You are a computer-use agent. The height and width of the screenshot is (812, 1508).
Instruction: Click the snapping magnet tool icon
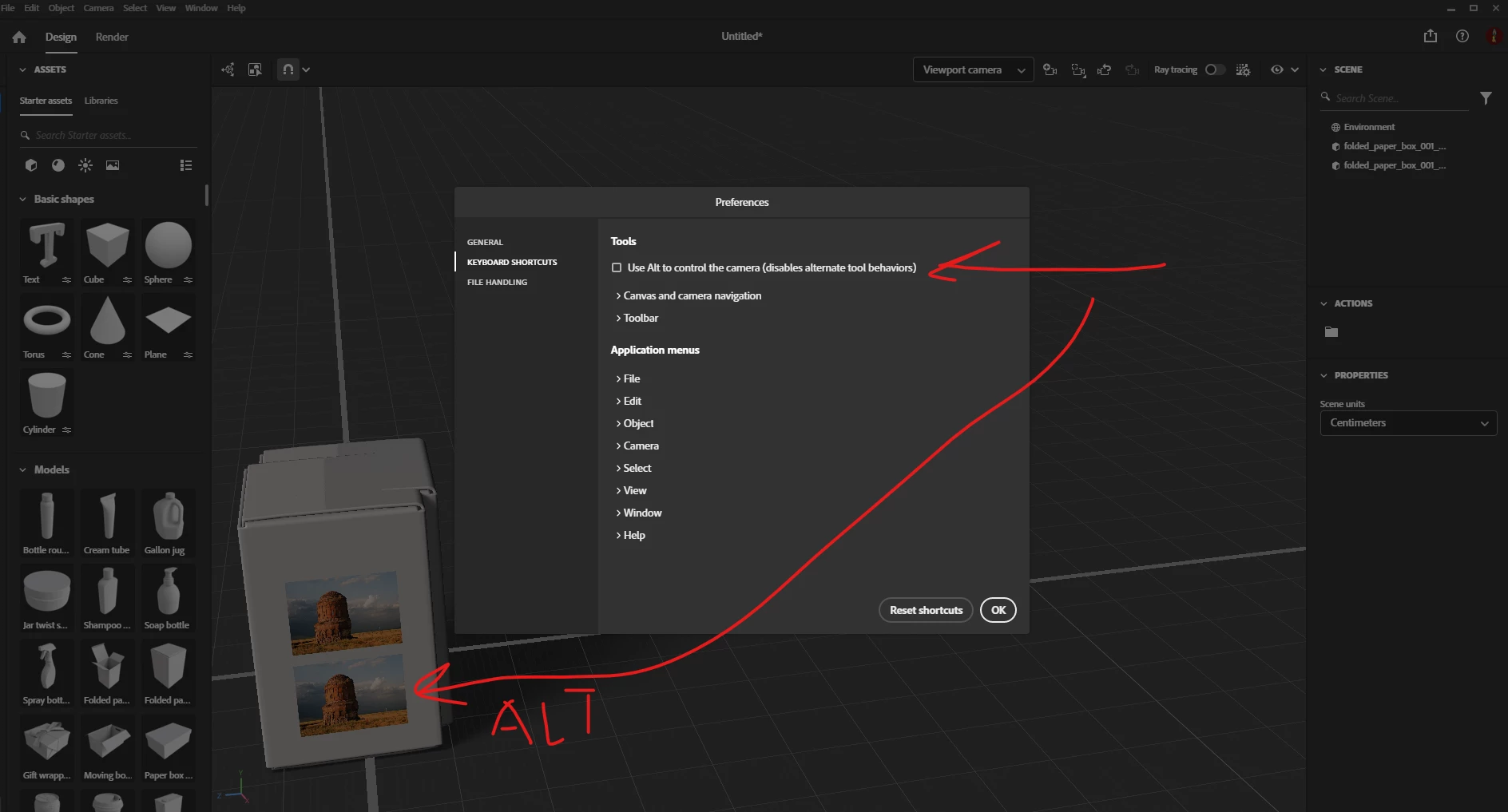[x=288, y=69]
